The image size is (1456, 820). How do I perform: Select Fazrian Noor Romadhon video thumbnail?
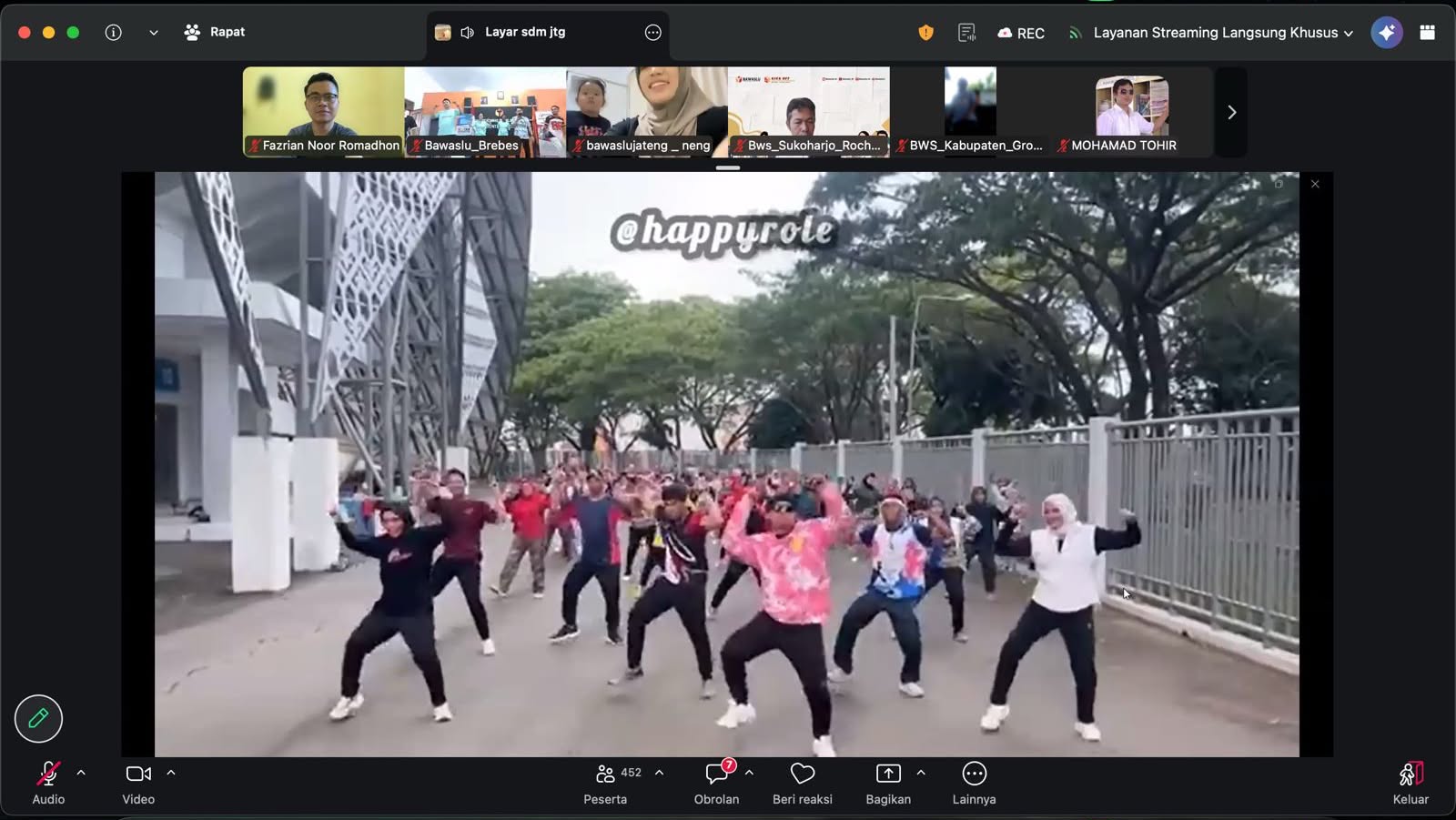[x=323, y=111]
